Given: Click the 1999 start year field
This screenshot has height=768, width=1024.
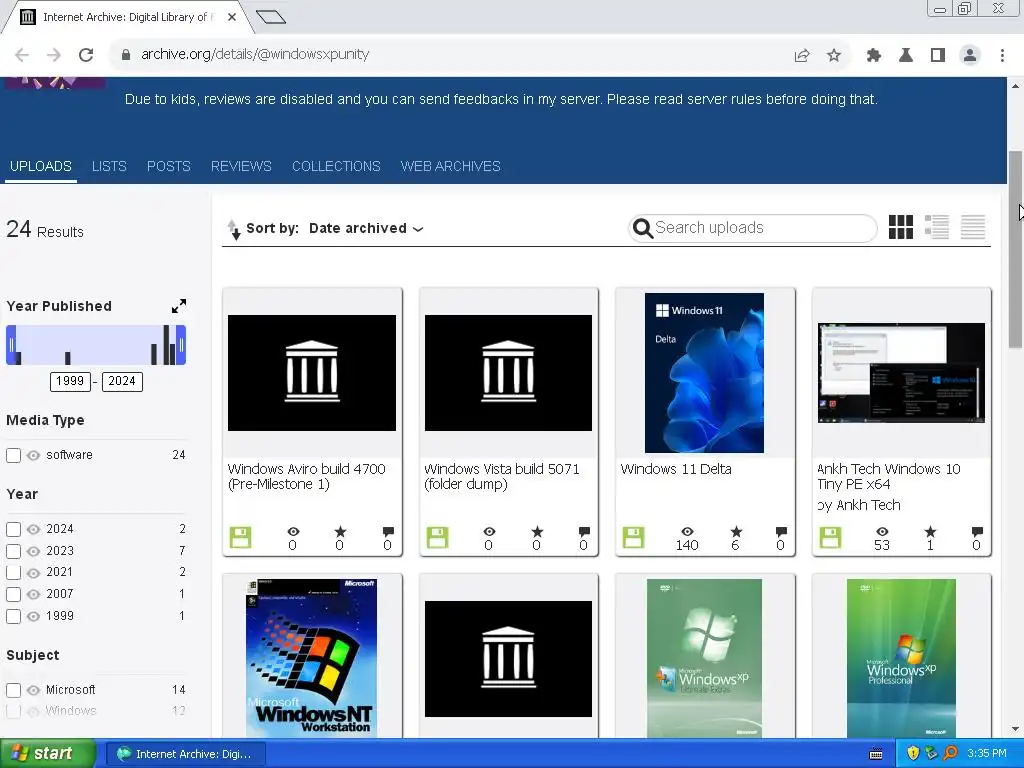Looking at the screenshot, I should tap(70, 381).
